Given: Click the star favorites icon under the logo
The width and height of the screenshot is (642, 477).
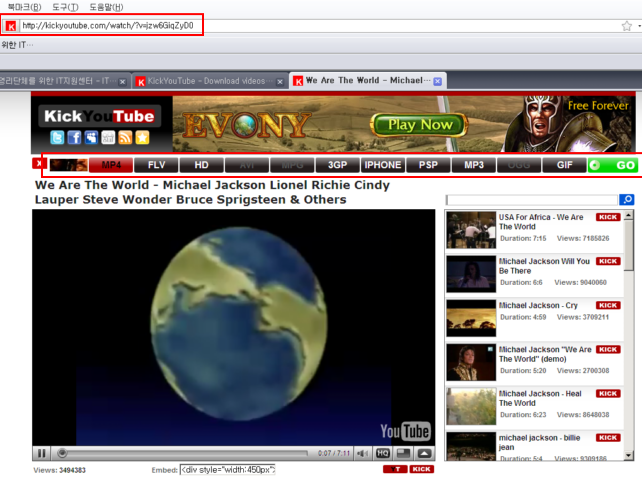Looking at the screenshot, I should coord(142,138).
